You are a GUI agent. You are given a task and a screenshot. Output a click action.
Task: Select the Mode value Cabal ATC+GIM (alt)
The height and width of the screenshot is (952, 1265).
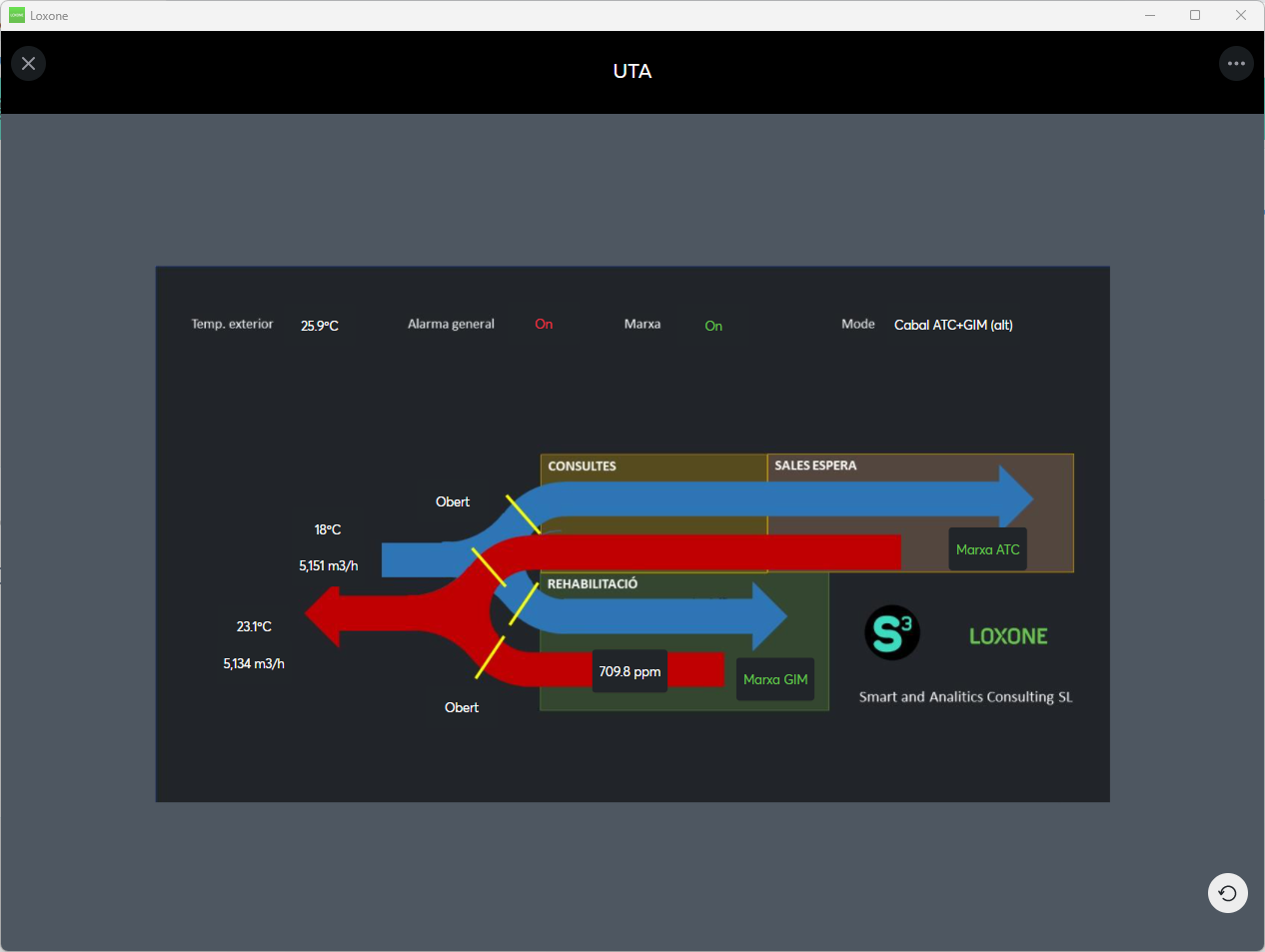pos(953,325)
